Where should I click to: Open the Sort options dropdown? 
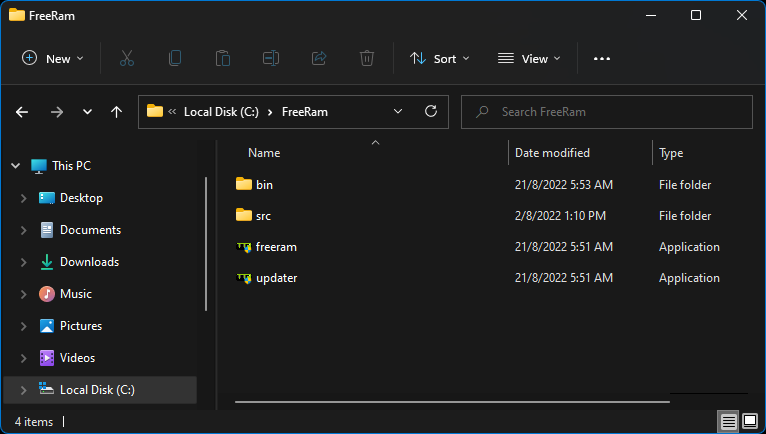pyautogui.click(x=439, y=59)
